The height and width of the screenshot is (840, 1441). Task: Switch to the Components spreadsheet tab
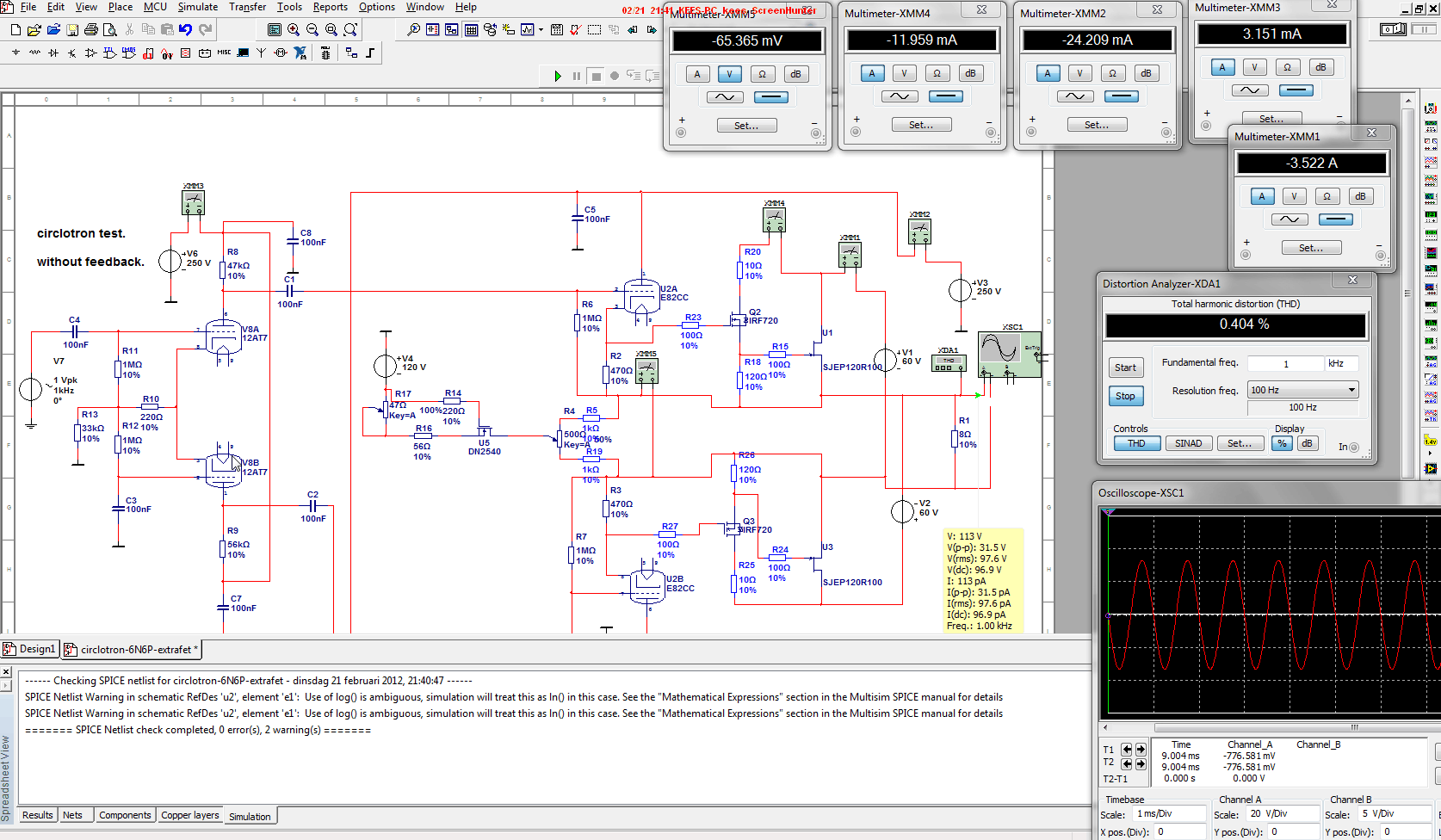point(125,815)
